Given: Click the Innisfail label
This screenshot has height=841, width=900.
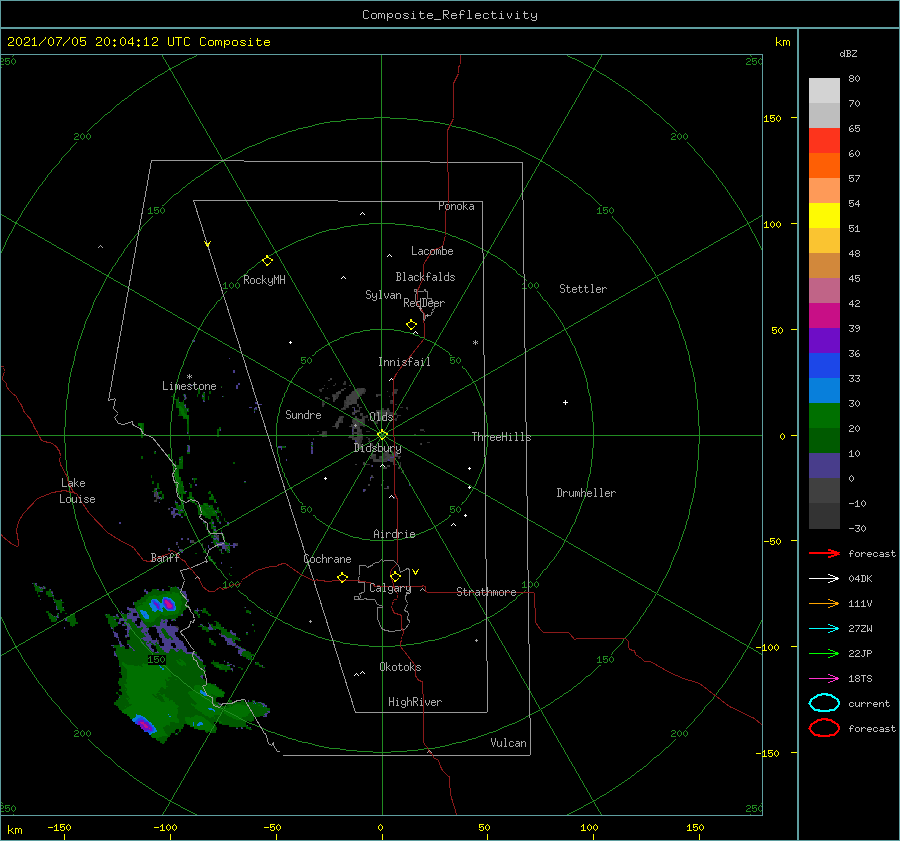Looking at the screenshot, I should tap(404, 362).
